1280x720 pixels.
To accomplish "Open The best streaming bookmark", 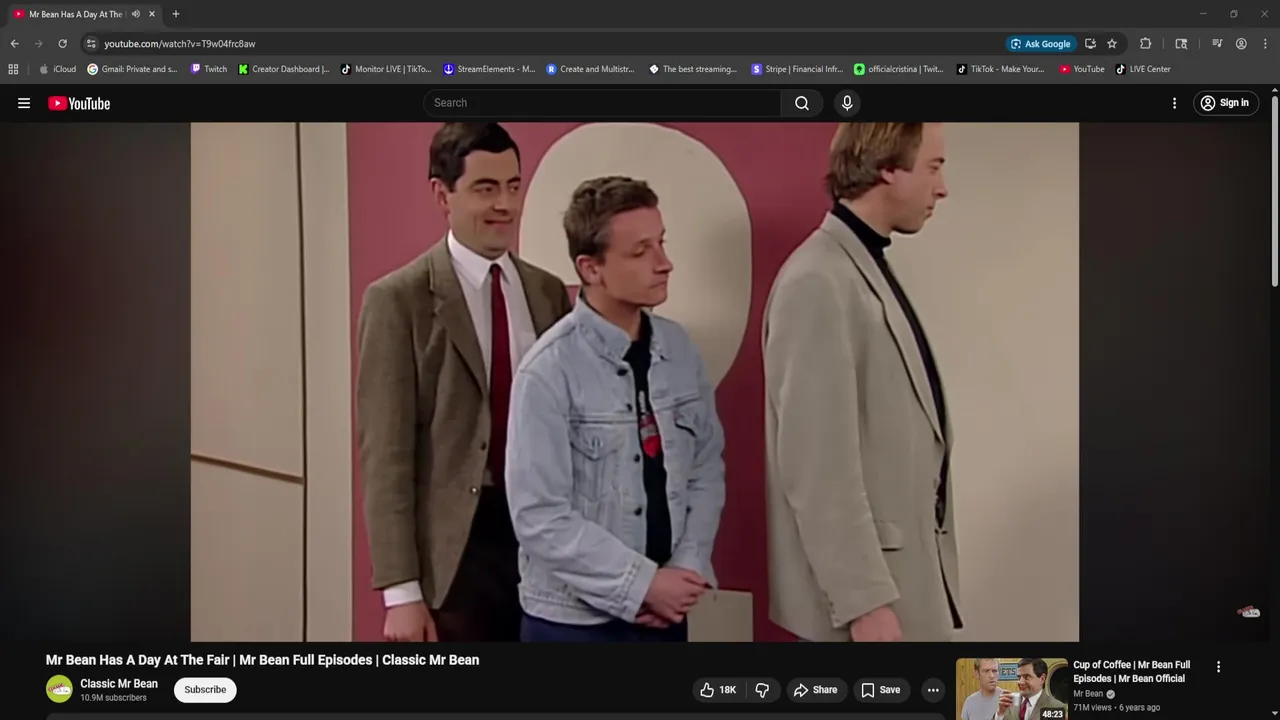I will [693, 69].
